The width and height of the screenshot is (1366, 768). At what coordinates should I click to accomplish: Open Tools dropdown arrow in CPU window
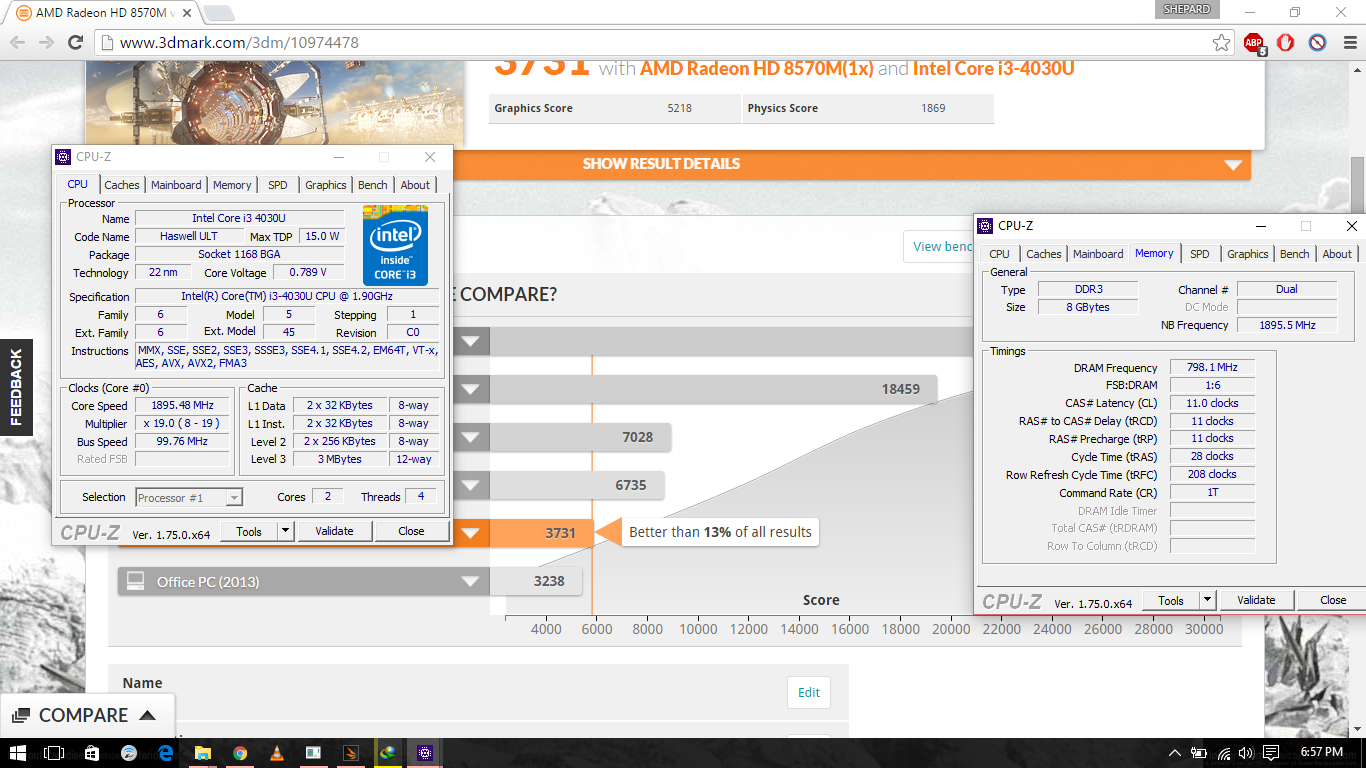(x=286, y=531)
